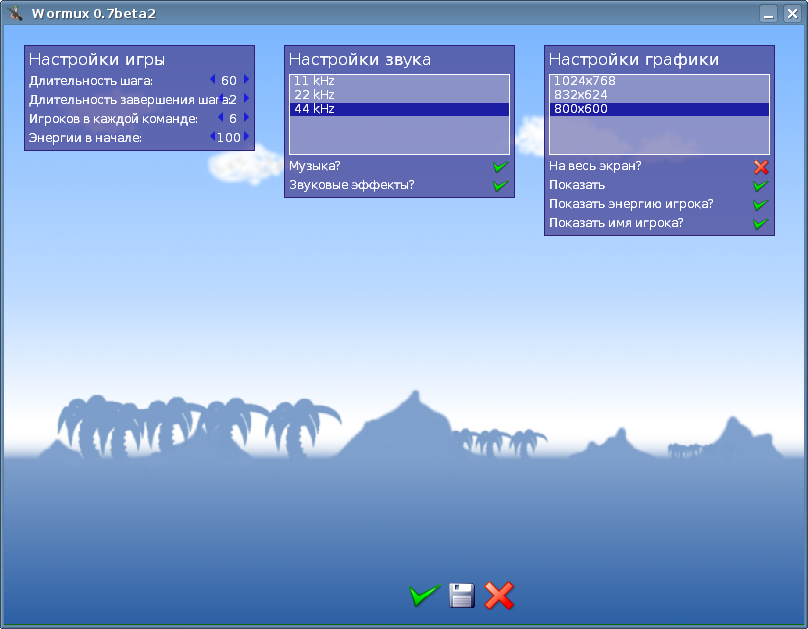Save settings using the floppy disk icon
Screen dimensions: 808x629
[x=461, y=595]
